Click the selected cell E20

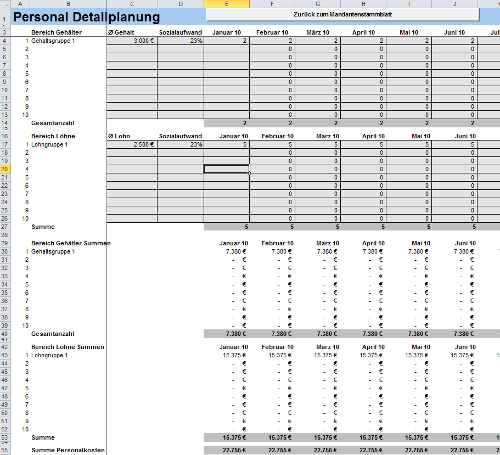tap(227, 169)
